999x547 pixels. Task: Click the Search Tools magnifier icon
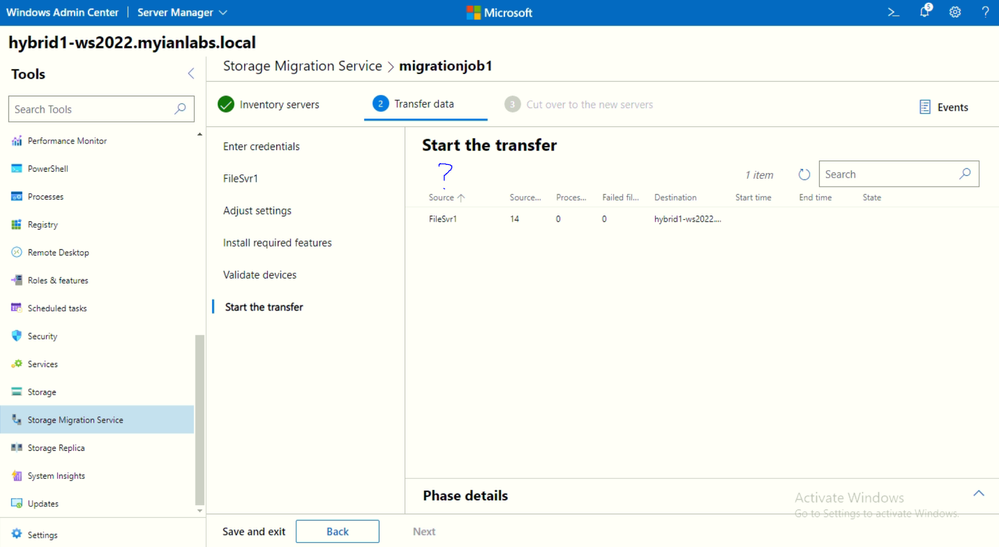point(180,109)
